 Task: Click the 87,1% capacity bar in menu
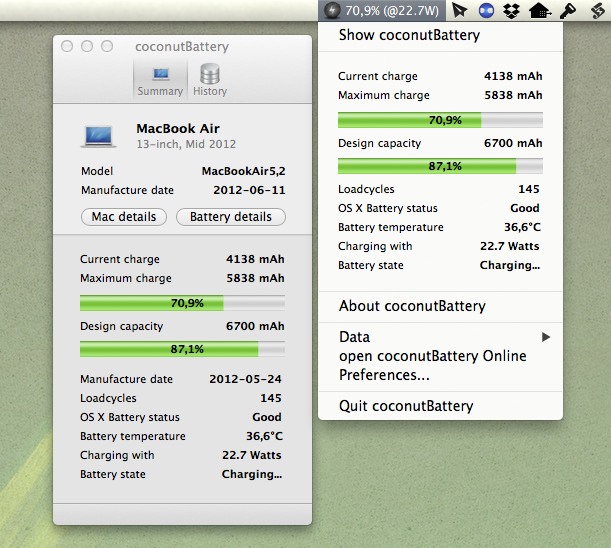[x=440, y=166]
